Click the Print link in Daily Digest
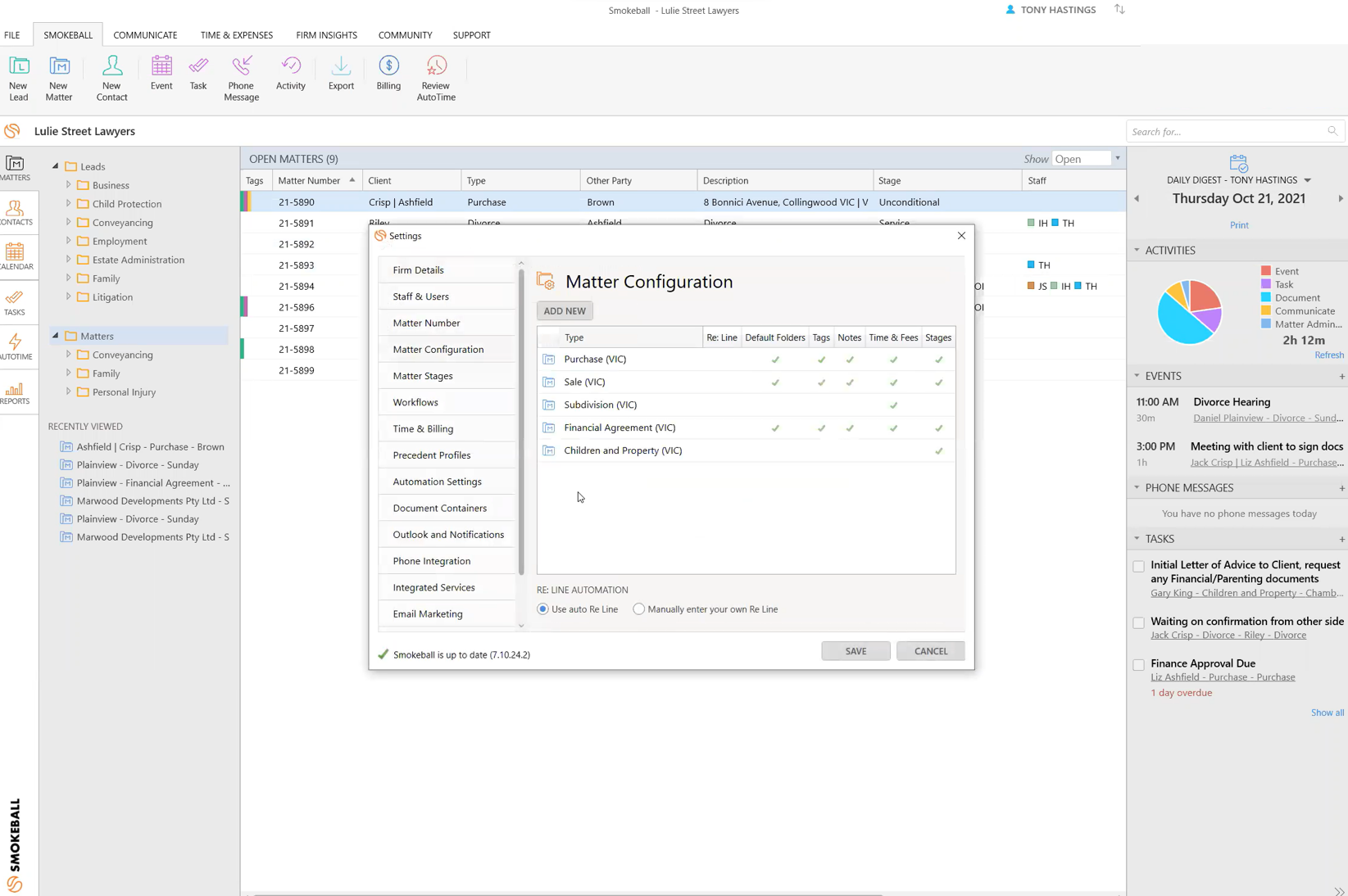Viewport: 1348px width, 896px height. (1238, 225)
